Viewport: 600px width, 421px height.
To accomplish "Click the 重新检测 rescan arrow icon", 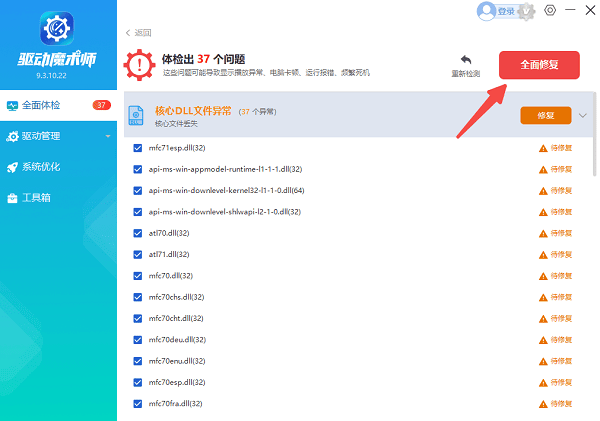I will (466, 60).
